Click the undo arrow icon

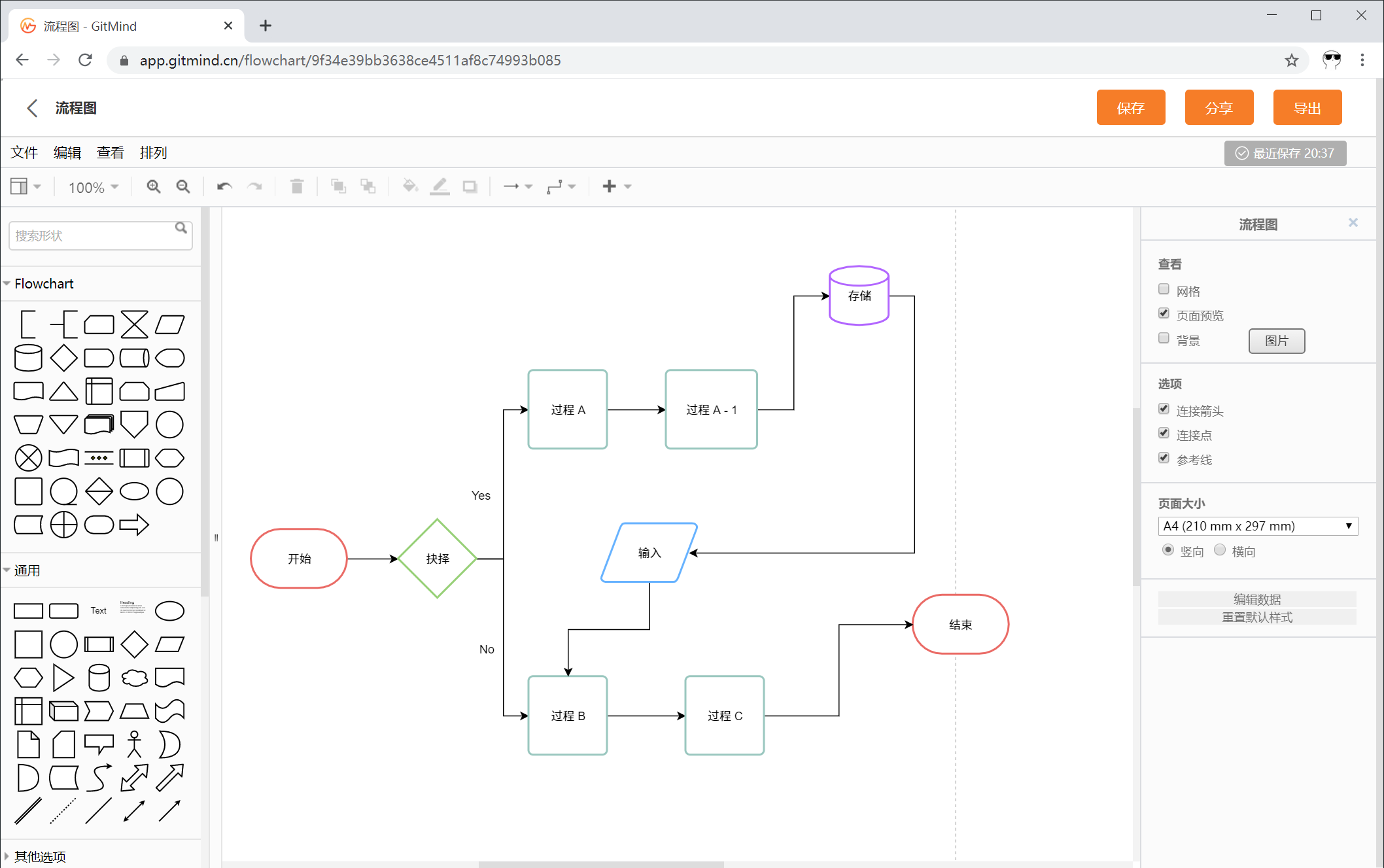point(224,187)
